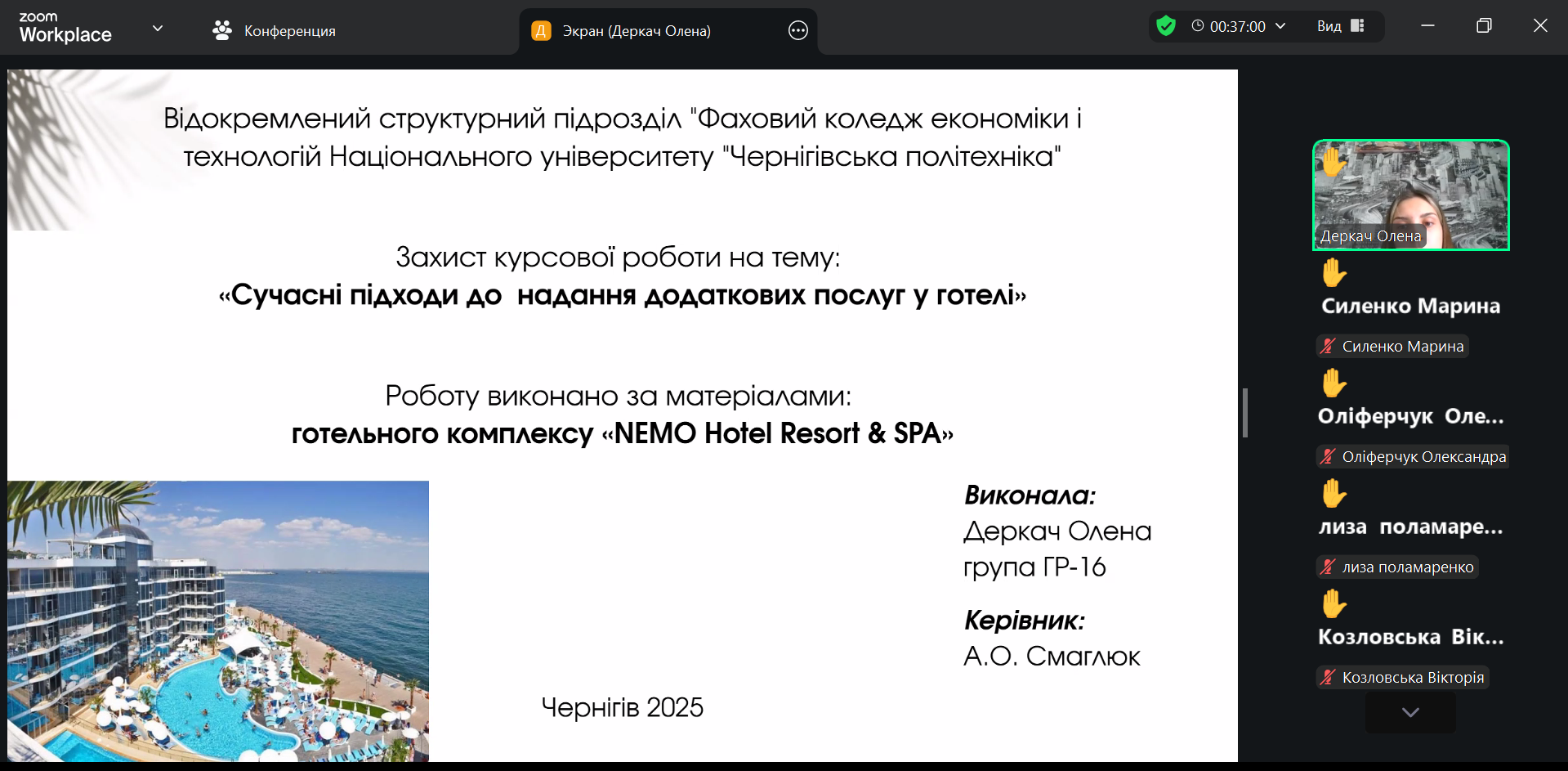Screen dimensions: 1568x771
Task: Click raised hand above лиза поламаренко
Action: click(x=1333, y=493)
